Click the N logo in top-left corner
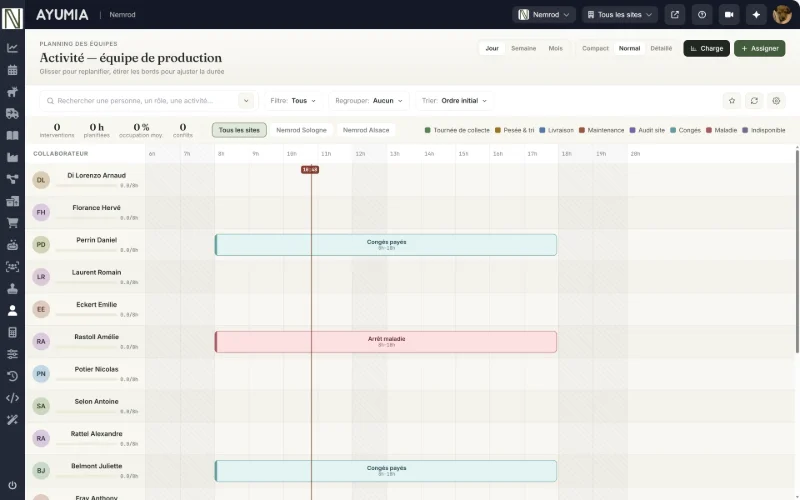This screenshot has height=500, width=800. (12, 18)
